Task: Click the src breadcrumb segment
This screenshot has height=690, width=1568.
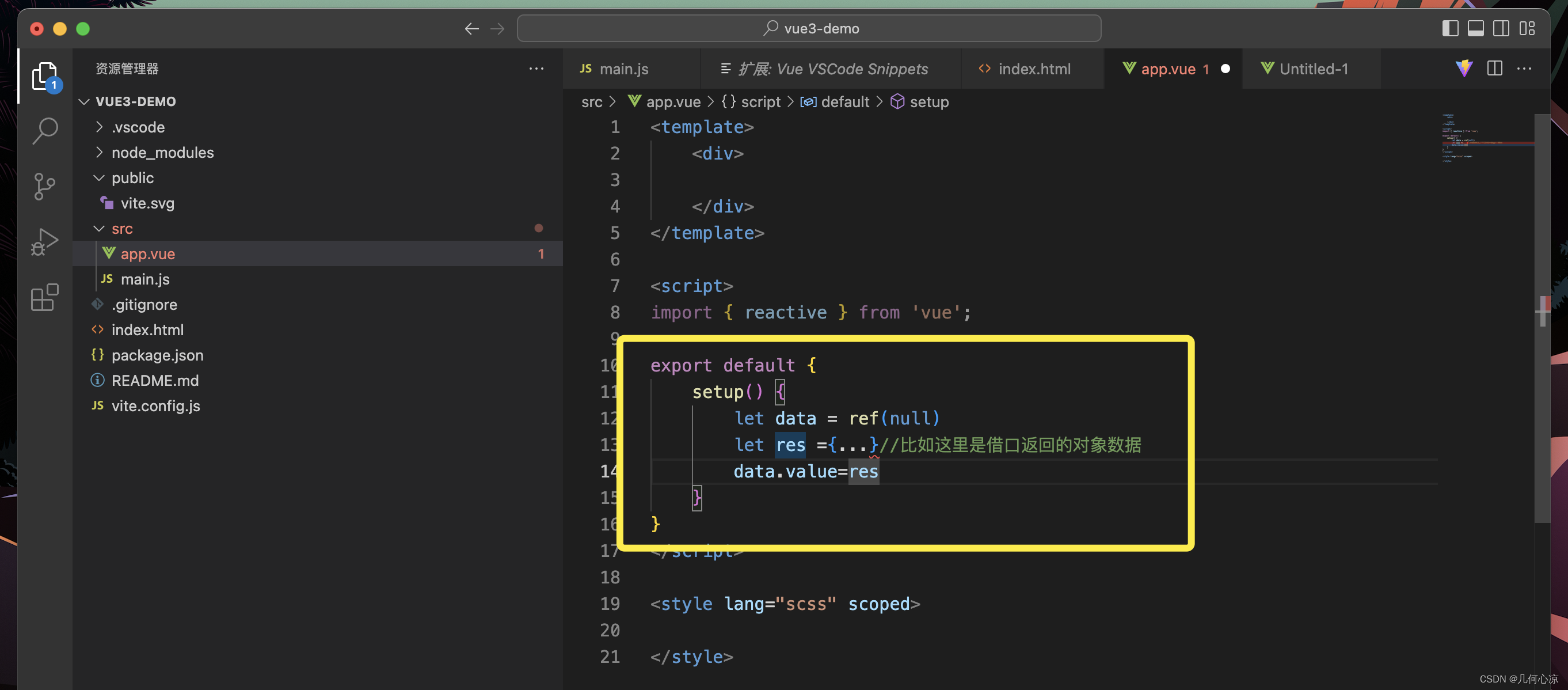Action: (591, 102)
